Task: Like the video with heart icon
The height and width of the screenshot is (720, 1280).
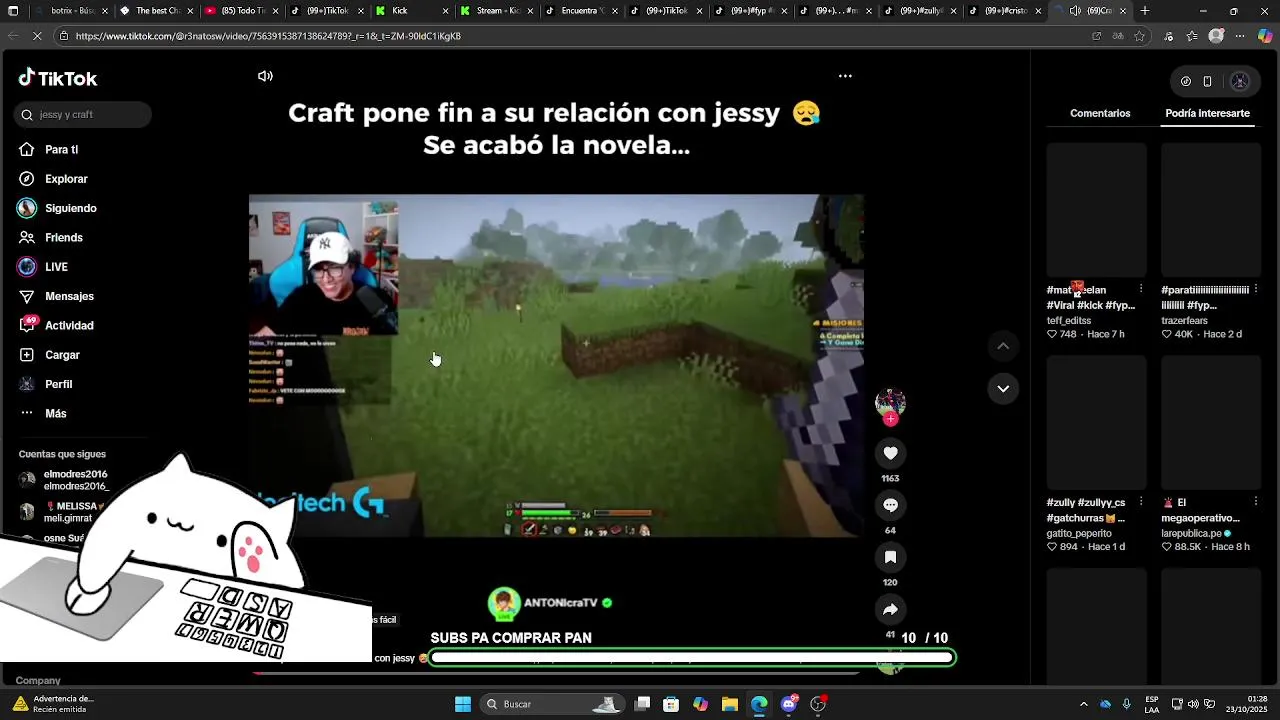Action: click(890, 453)
